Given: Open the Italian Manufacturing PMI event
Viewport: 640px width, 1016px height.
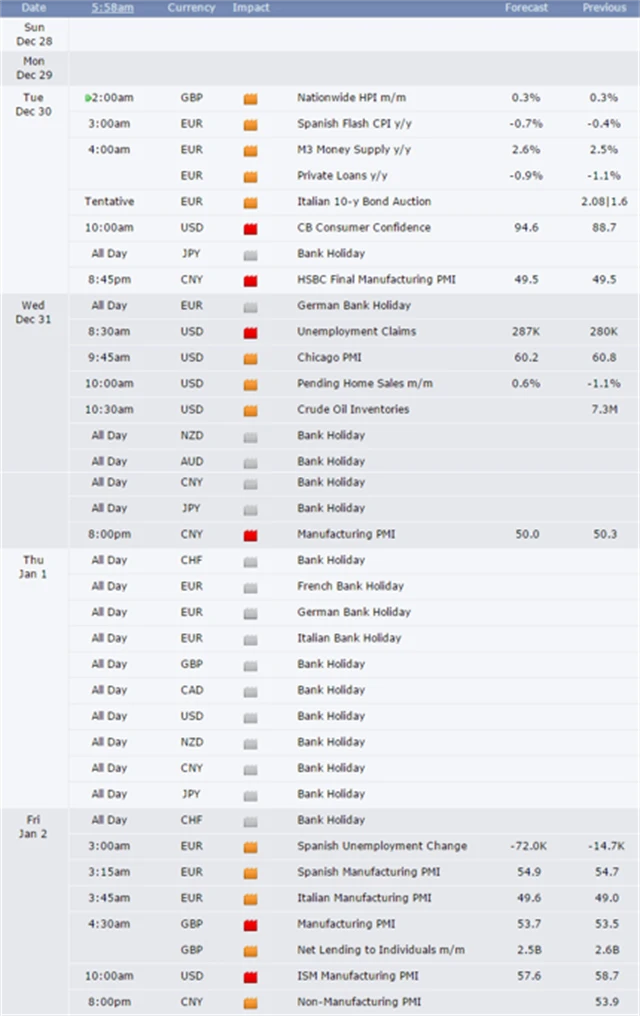Looking at the screenshot, I should 365,898.
